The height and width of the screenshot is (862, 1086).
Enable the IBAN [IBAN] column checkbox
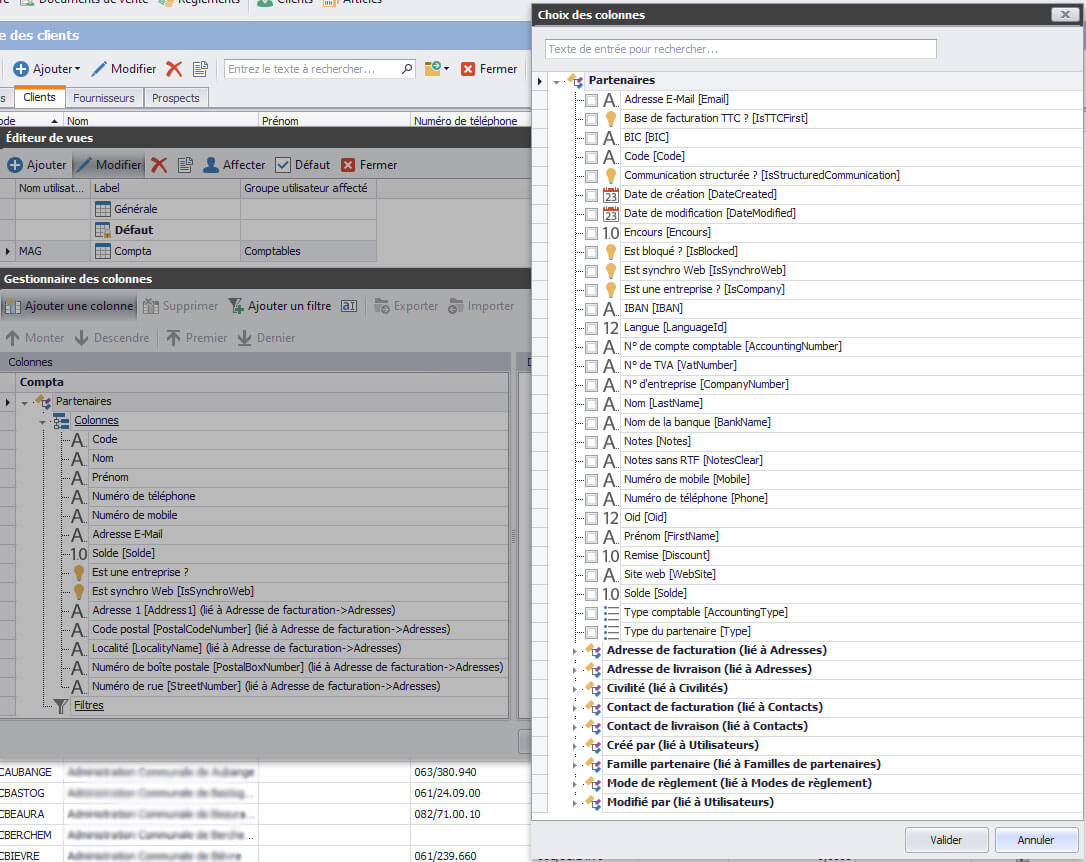click(592, 309)
